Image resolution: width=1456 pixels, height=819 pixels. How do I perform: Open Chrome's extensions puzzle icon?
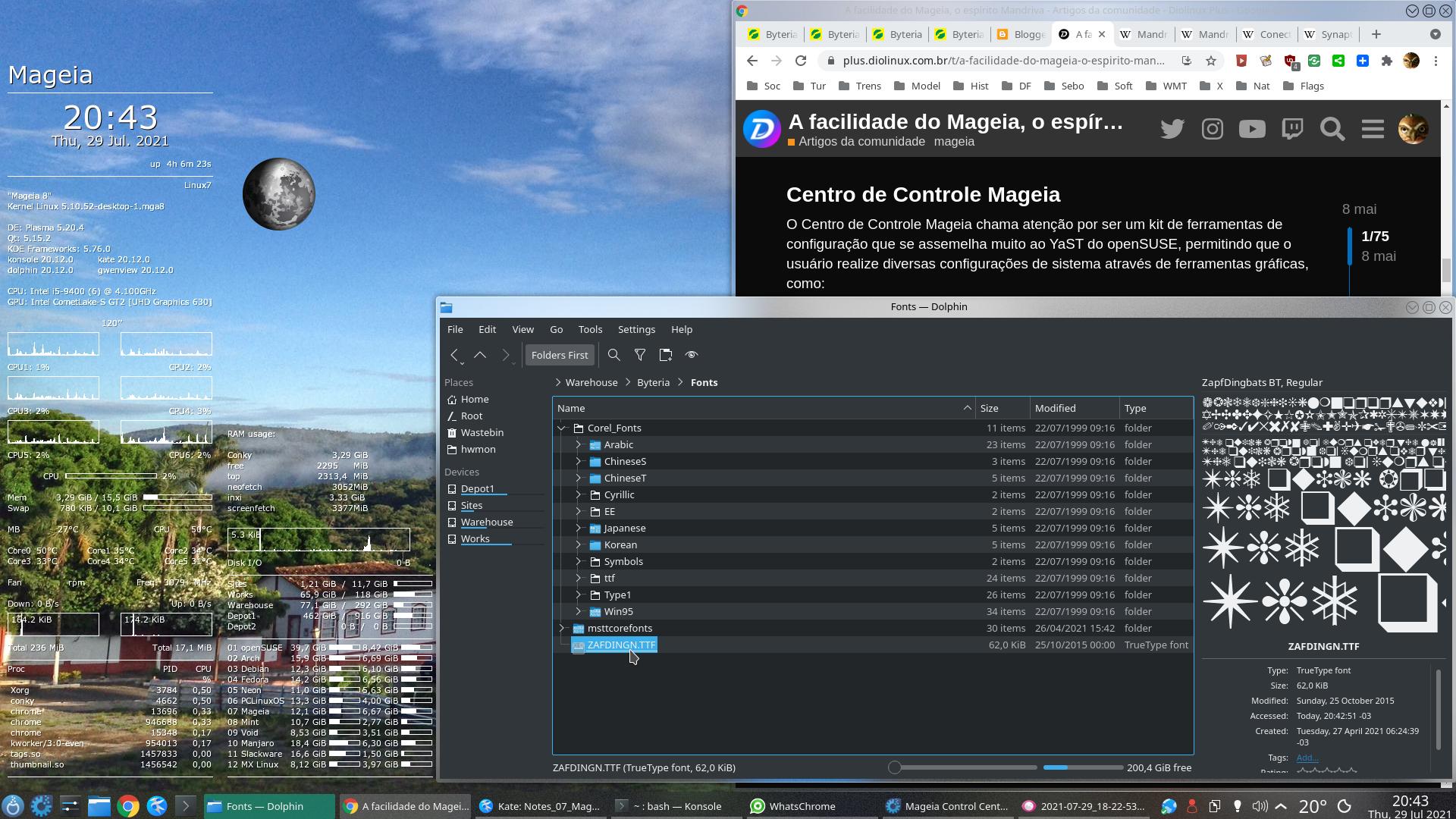click(1387, 61)
